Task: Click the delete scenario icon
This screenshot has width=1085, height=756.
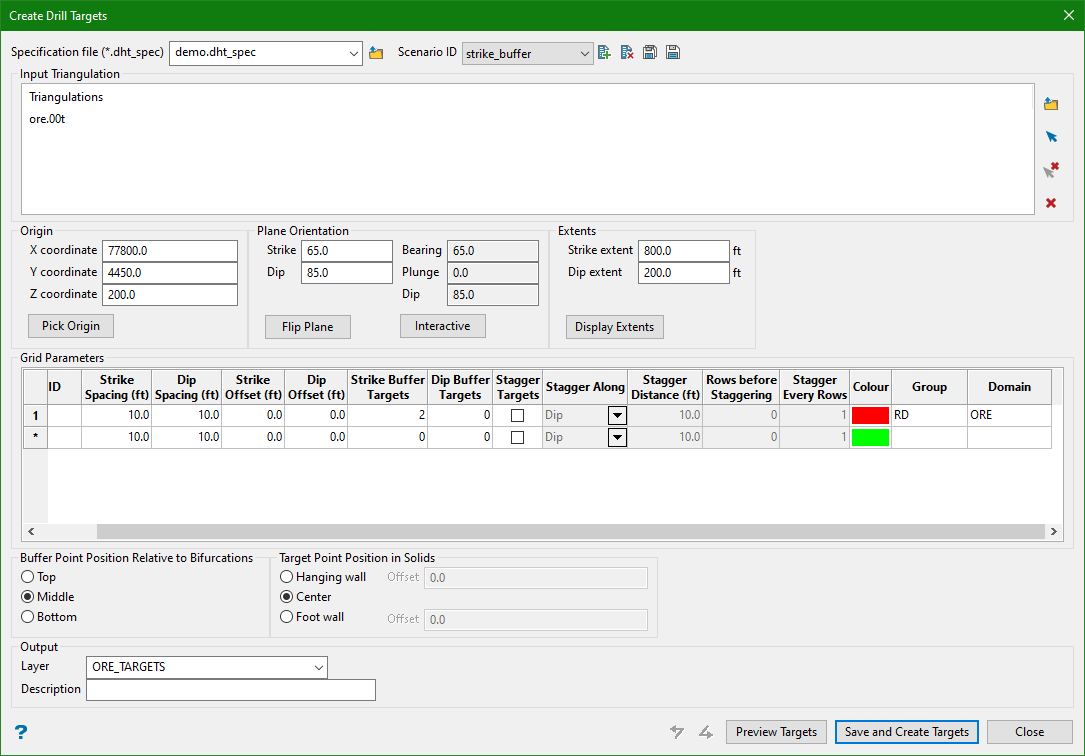Action: click(x=627, y=53)
